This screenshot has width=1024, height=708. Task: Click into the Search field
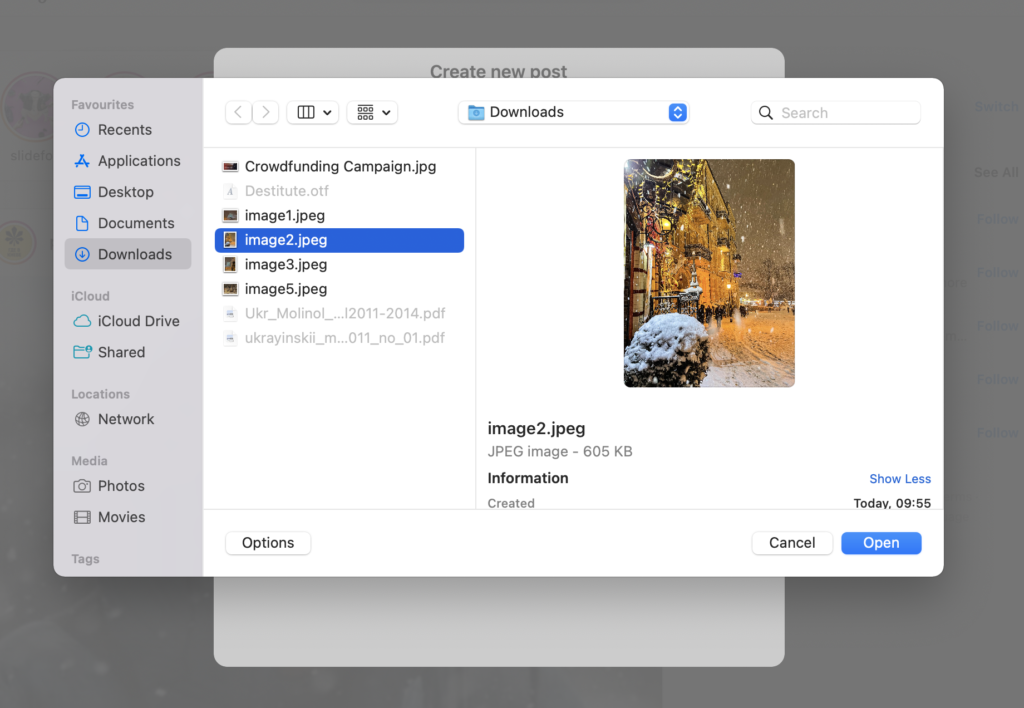click(x=836, y=113)
